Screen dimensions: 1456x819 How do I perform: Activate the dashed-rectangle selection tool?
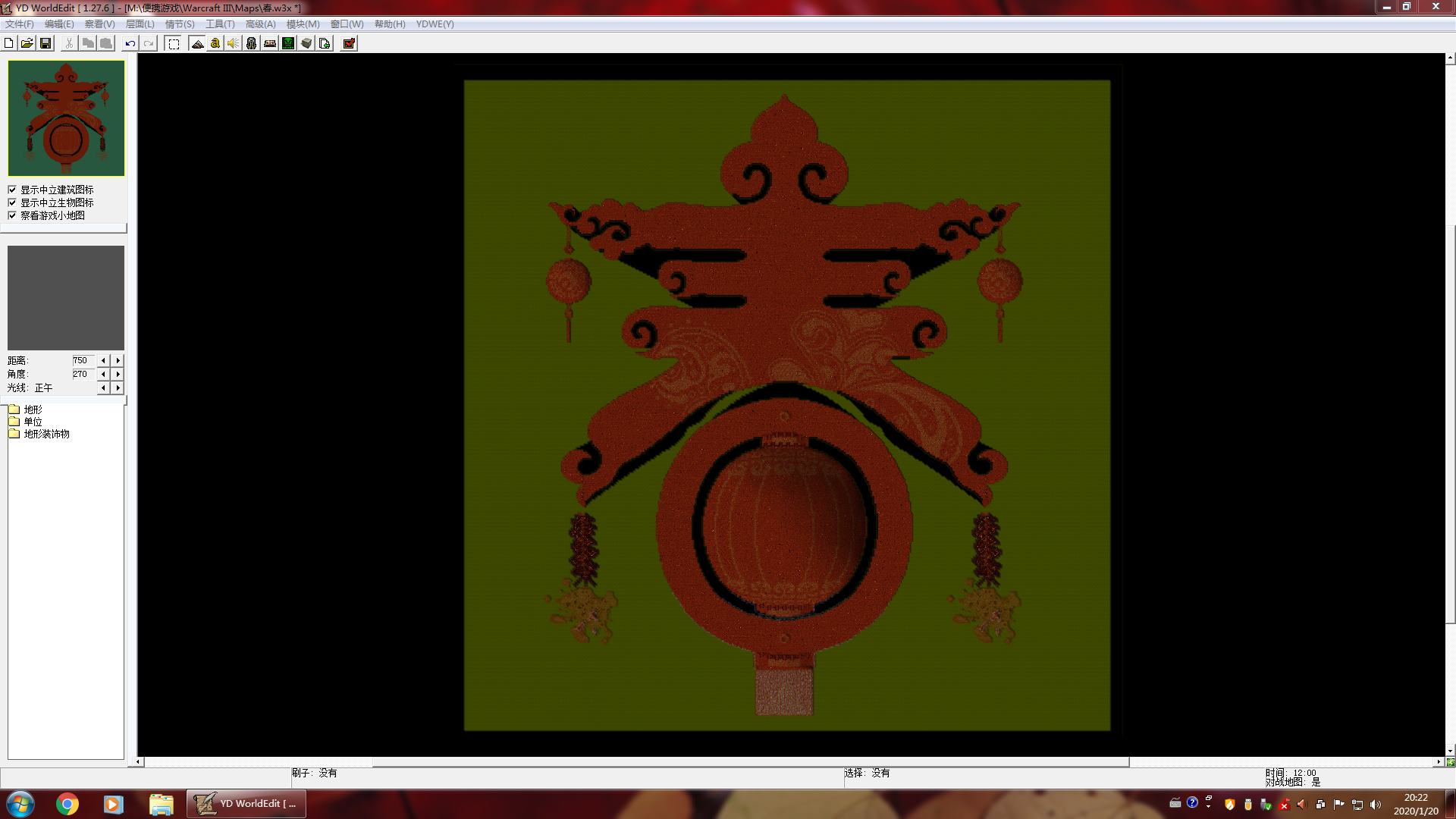(x=174, y=43)
